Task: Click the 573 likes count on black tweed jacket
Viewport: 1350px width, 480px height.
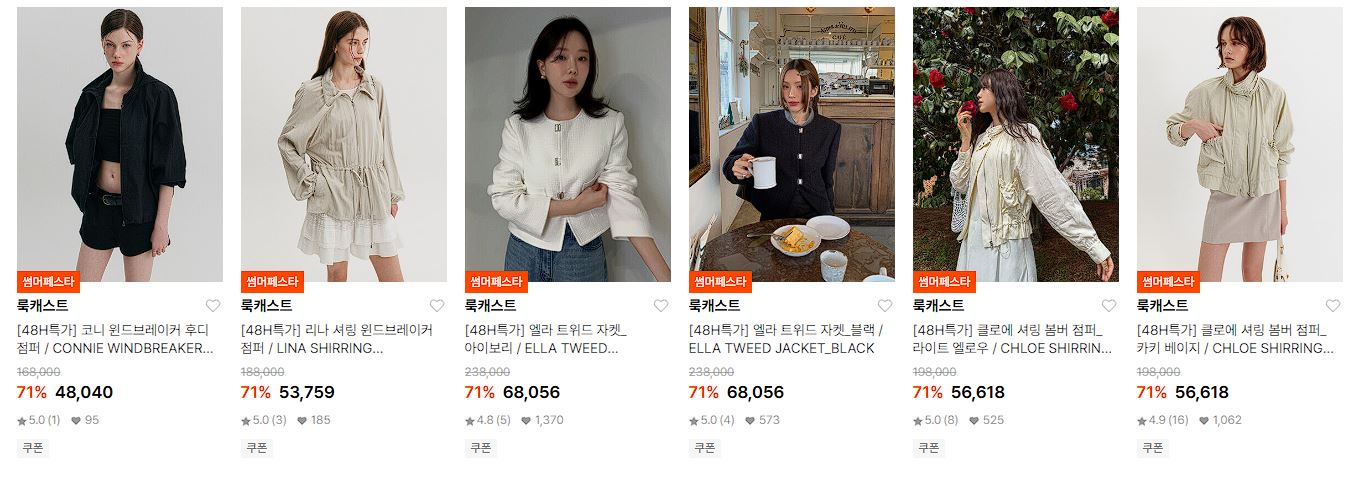Action: (x=762, y=421)
